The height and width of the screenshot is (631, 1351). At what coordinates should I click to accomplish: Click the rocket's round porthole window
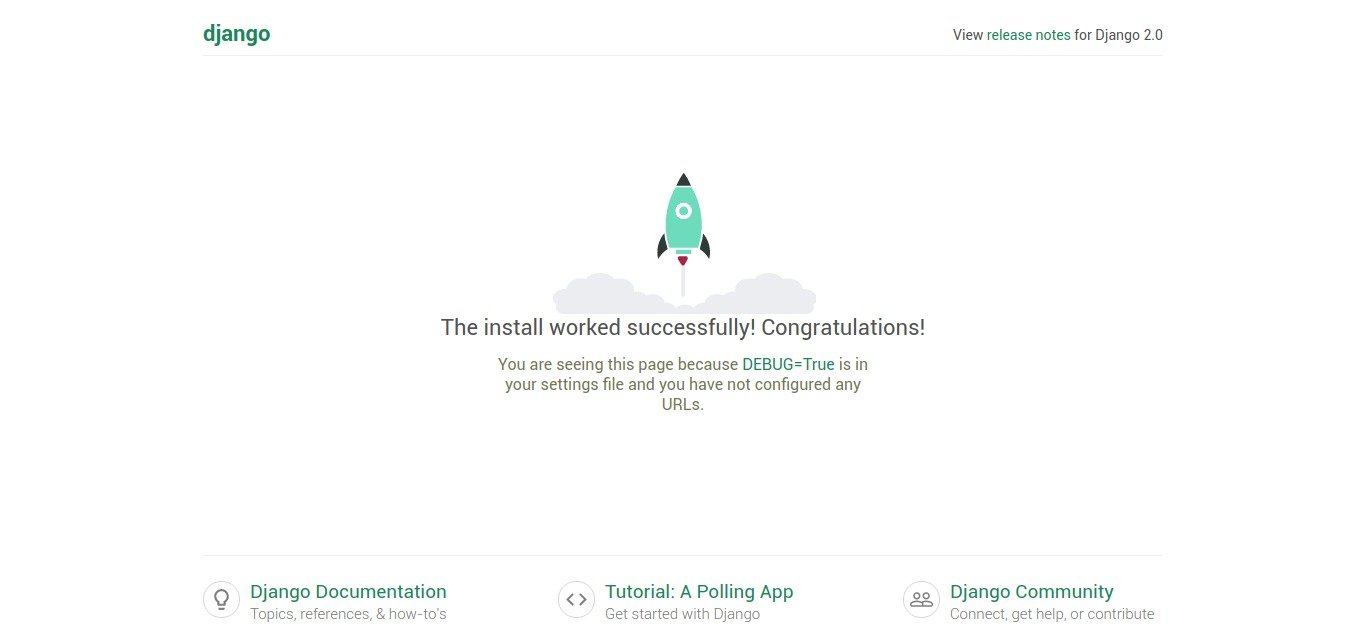click(x=683, y=211)
